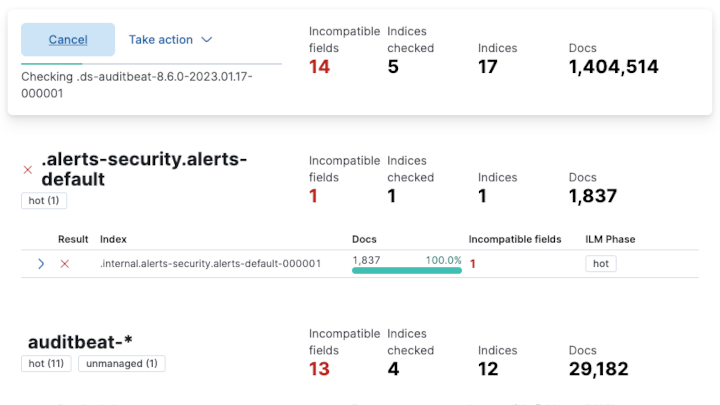Click the Incompatible fields column header
Viewport: 720px width, 405px height.
pos(515,239)
